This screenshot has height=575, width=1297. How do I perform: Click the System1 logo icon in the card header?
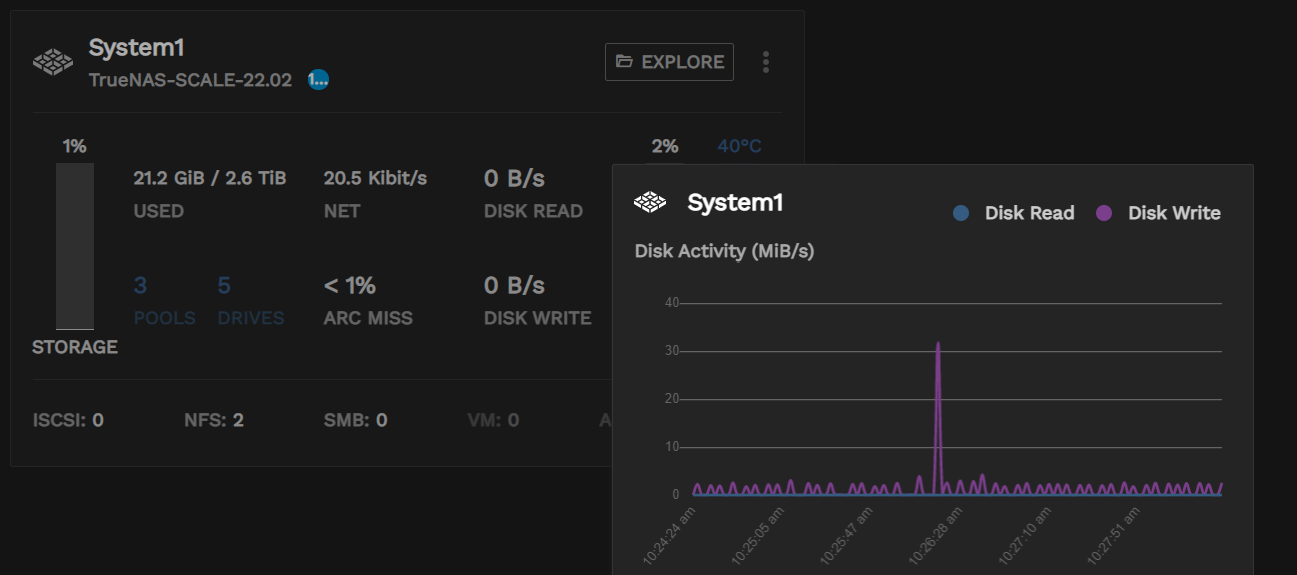pyautogui.click(x=53, y=62)
